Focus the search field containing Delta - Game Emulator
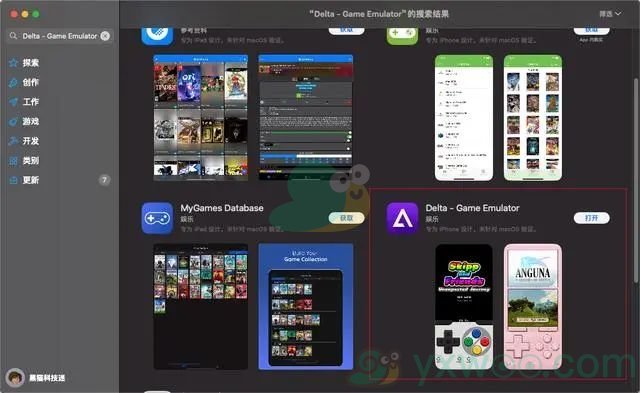Screen dimensions: 640x393 (x=60, y=36)
